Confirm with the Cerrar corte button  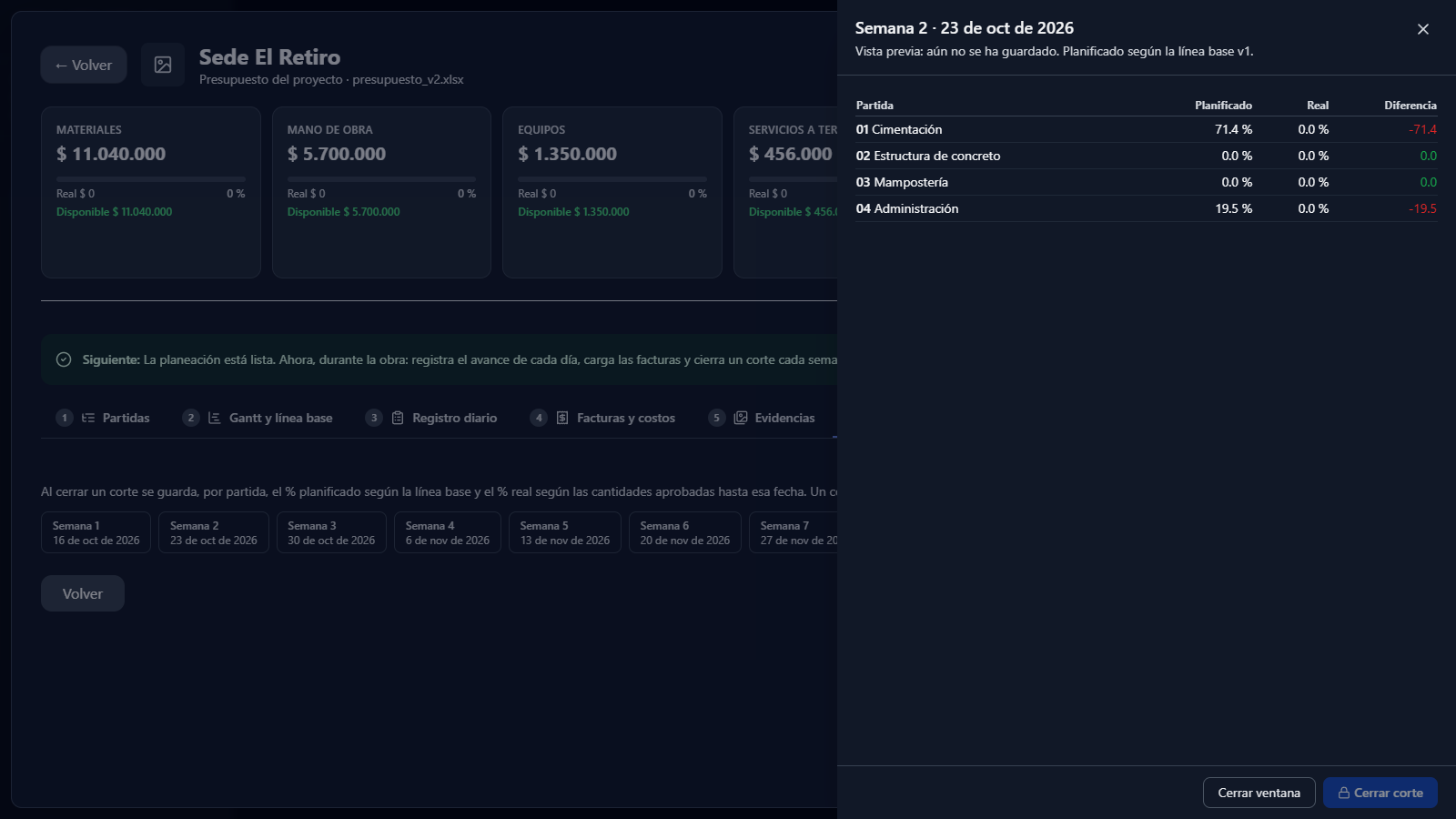(x=1380, y=793)
